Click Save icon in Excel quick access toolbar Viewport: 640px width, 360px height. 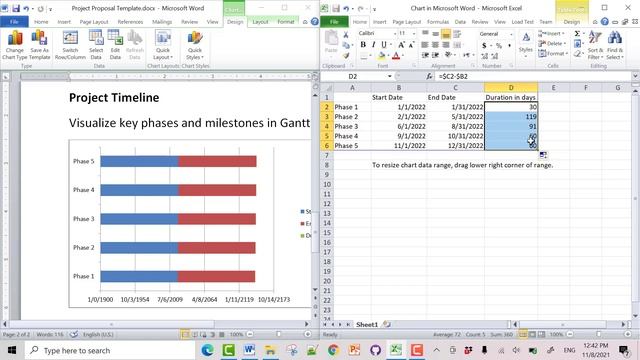click(x=336, y=8)
